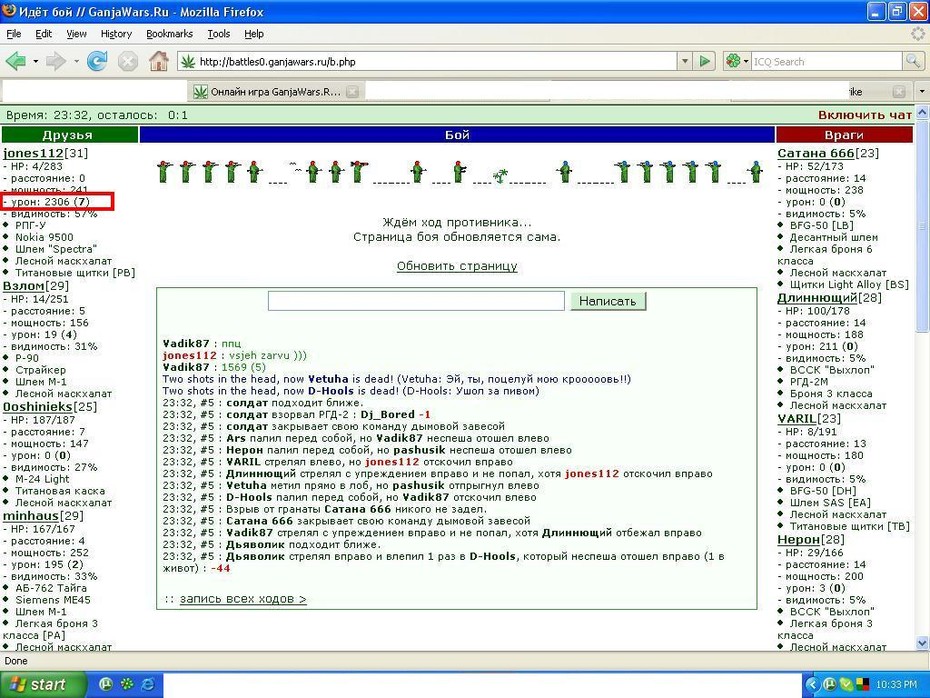
Task: Click the green Друзья panel header
Action: (x=69, y=135)
